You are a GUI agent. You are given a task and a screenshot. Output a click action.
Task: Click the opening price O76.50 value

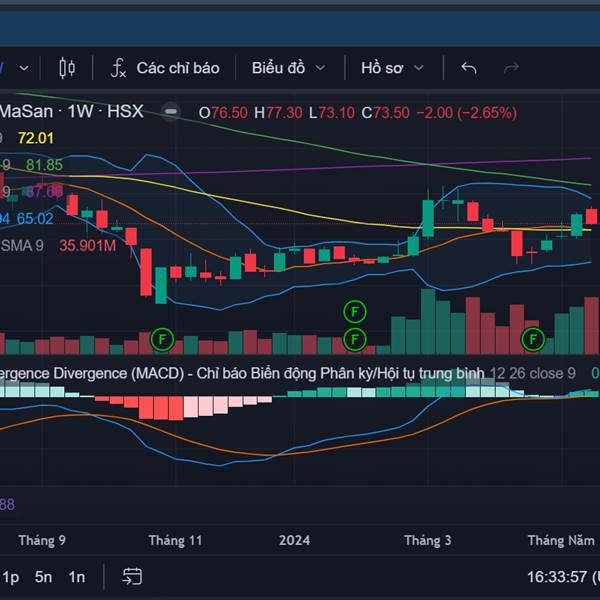[x=223, y=113]
